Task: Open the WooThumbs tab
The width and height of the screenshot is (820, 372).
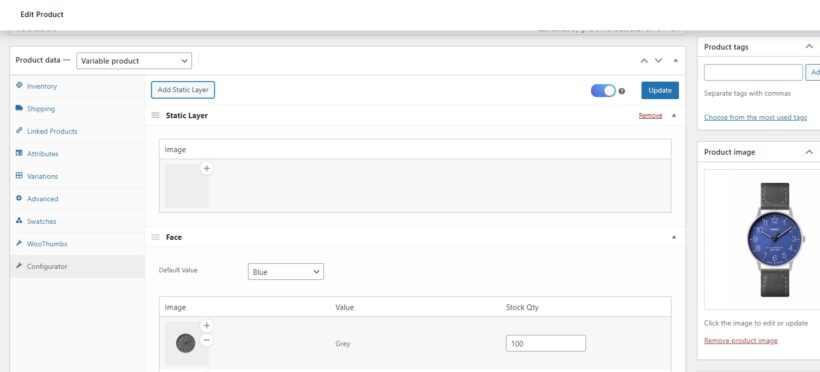Action: pyautogui.click(x=77, y=244)
